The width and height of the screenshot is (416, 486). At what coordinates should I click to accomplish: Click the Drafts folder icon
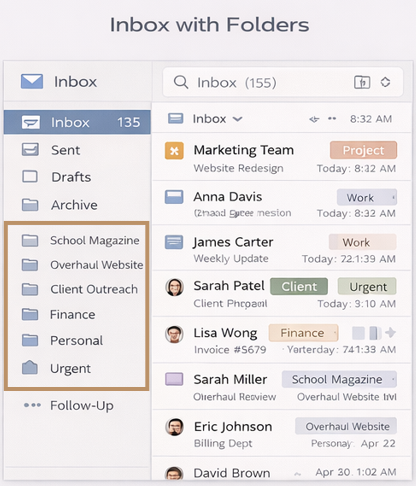(30, 177)
